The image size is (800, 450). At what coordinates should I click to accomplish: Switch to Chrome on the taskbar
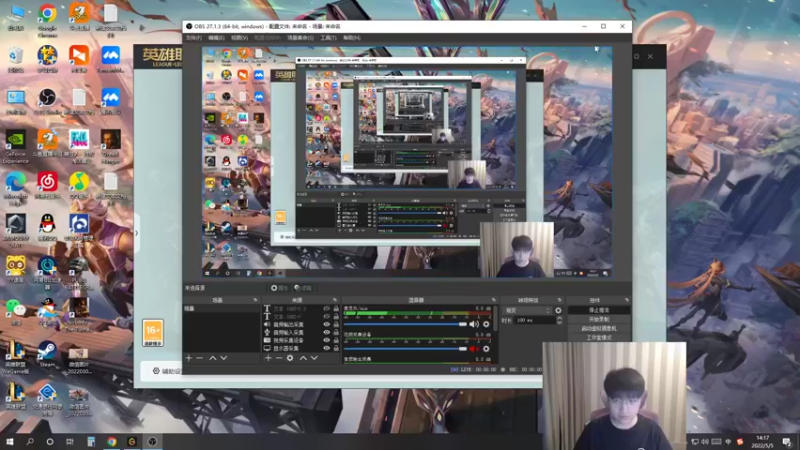tap(111, 441)
